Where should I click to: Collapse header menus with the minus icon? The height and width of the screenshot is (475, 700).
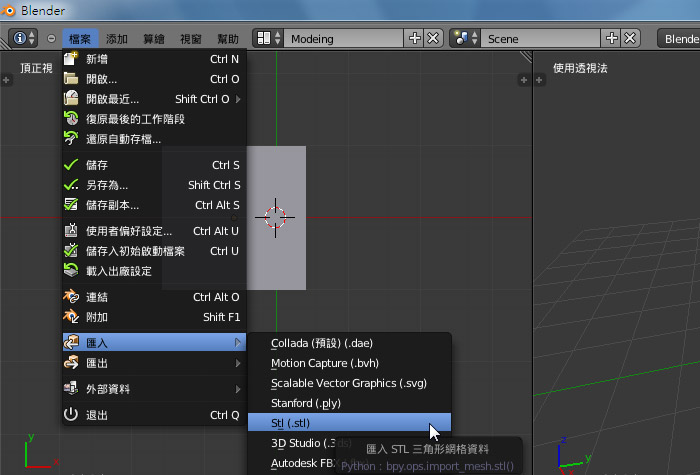[x=51, y=39]
